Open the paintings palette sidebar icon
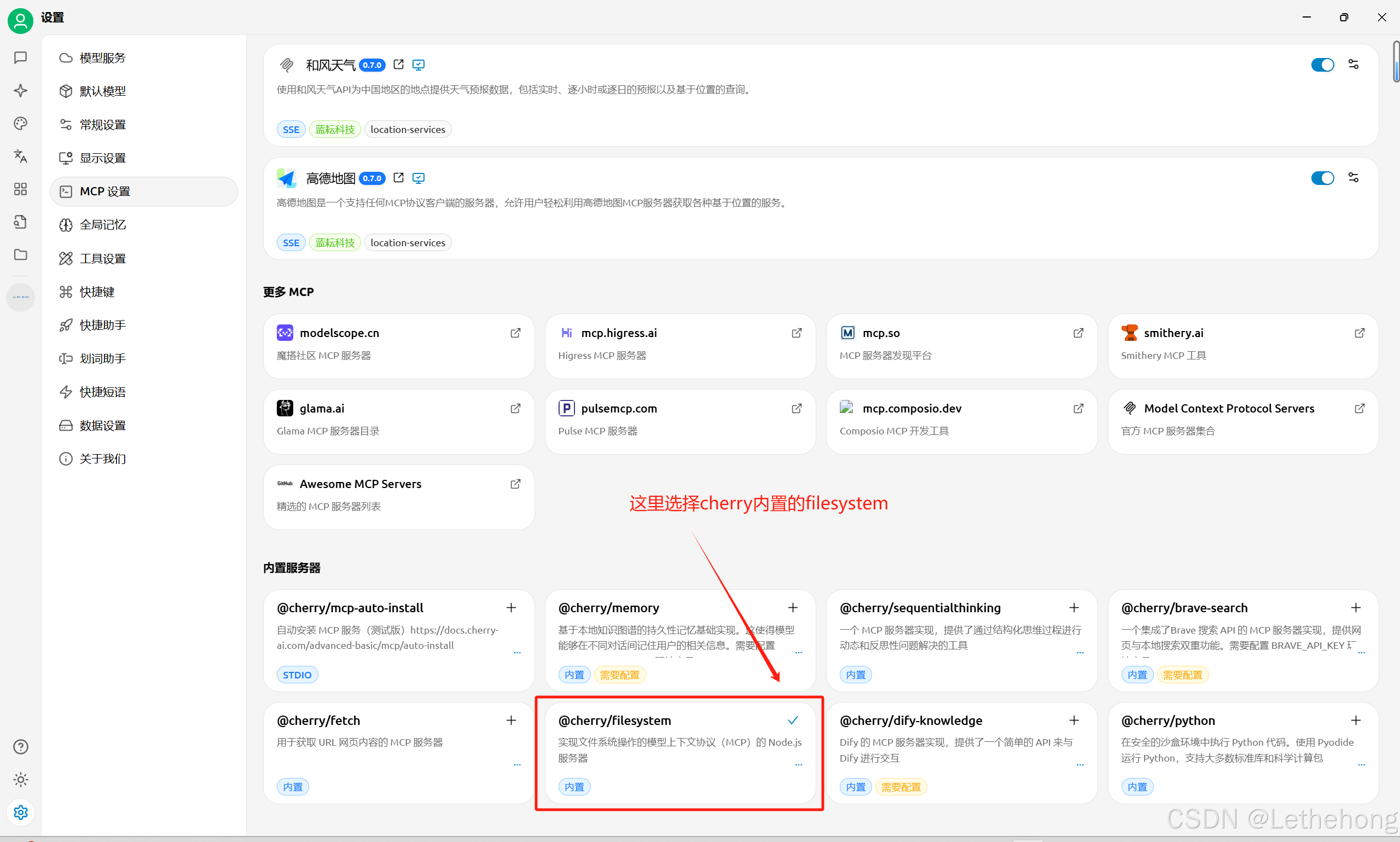Image resolution: width=1400 pixels, height=842 pixels. pyautogui.click(x=20, y=123)
